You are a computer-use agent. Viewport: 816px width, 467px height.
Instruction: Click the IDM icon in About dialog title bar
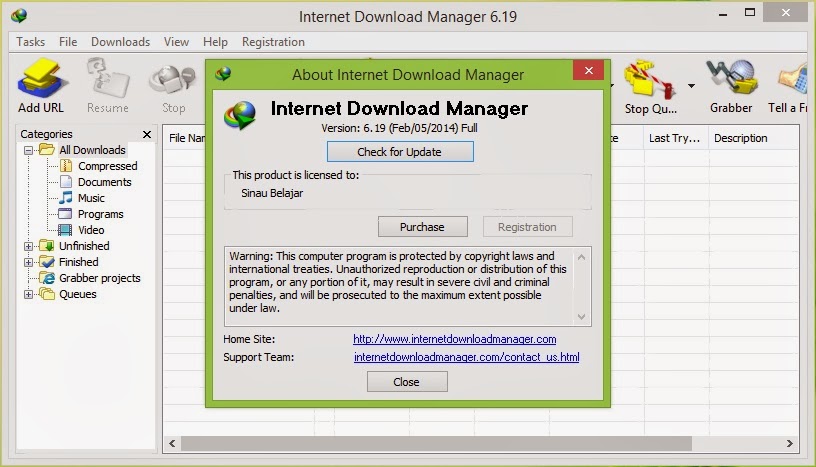(x=223, y=74)
